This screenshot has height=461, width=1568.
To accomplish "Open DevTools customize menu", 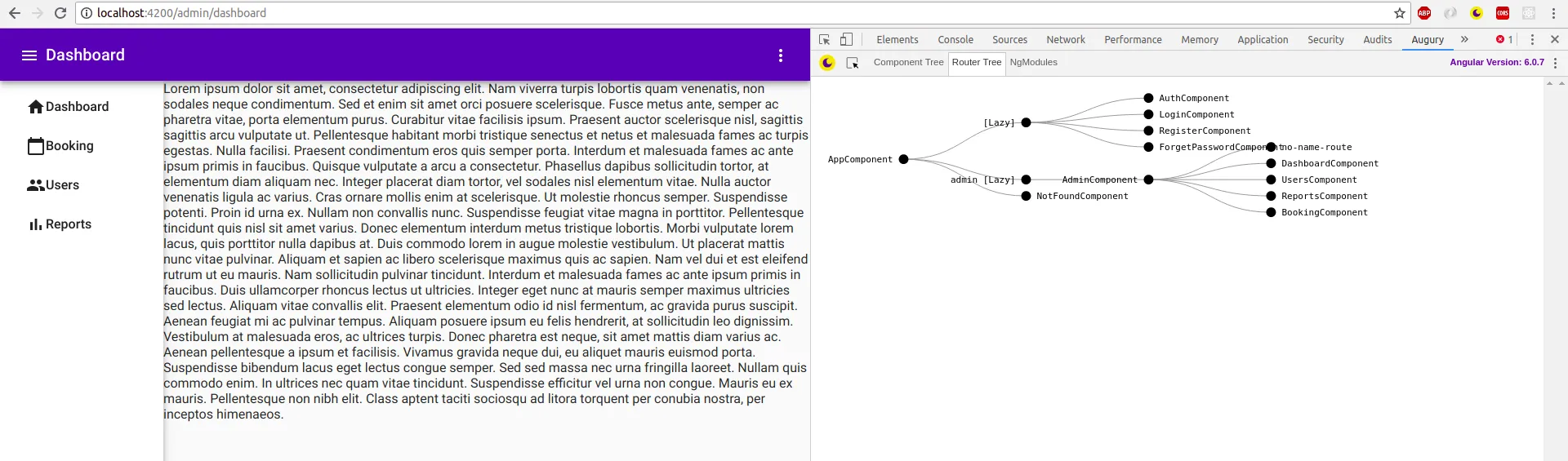I will 1532,39.
